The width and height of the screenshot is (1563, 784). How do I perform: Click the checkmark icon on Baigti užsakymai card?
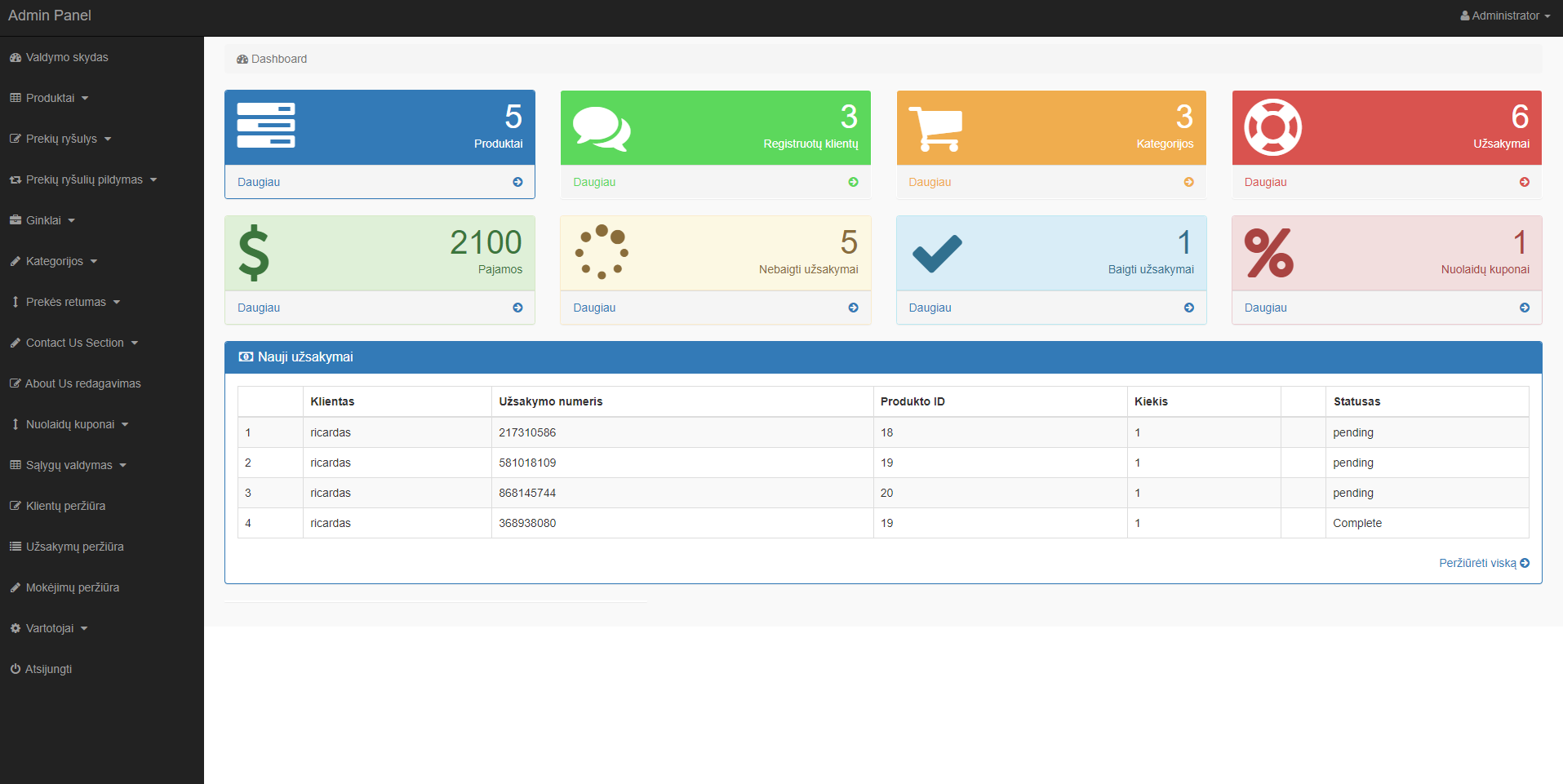point(937,253)
